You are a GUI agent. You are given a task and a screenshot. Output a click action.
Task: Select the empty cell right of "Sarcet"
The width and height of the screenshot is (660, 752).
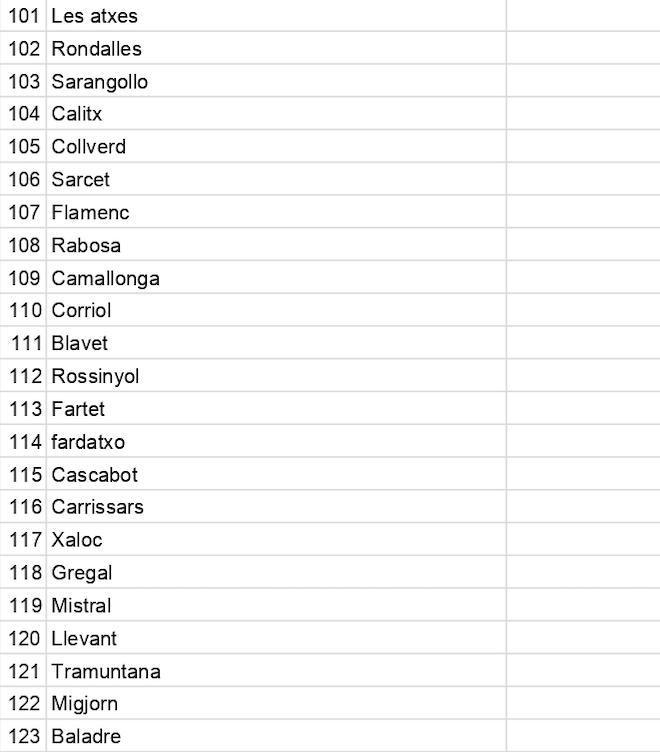[582, 179]
